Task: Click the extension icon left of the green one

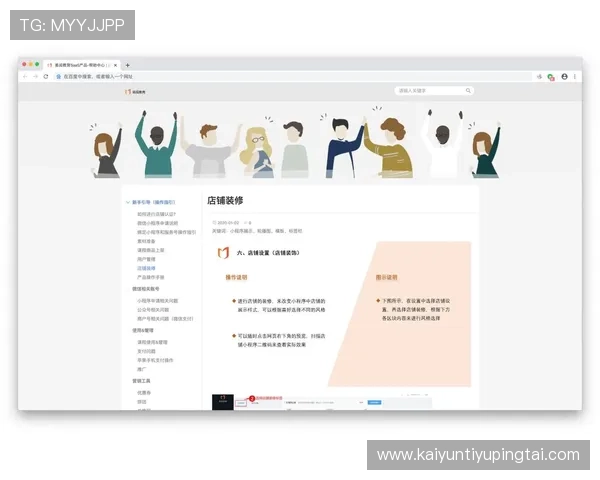Action: coord(540,77)
